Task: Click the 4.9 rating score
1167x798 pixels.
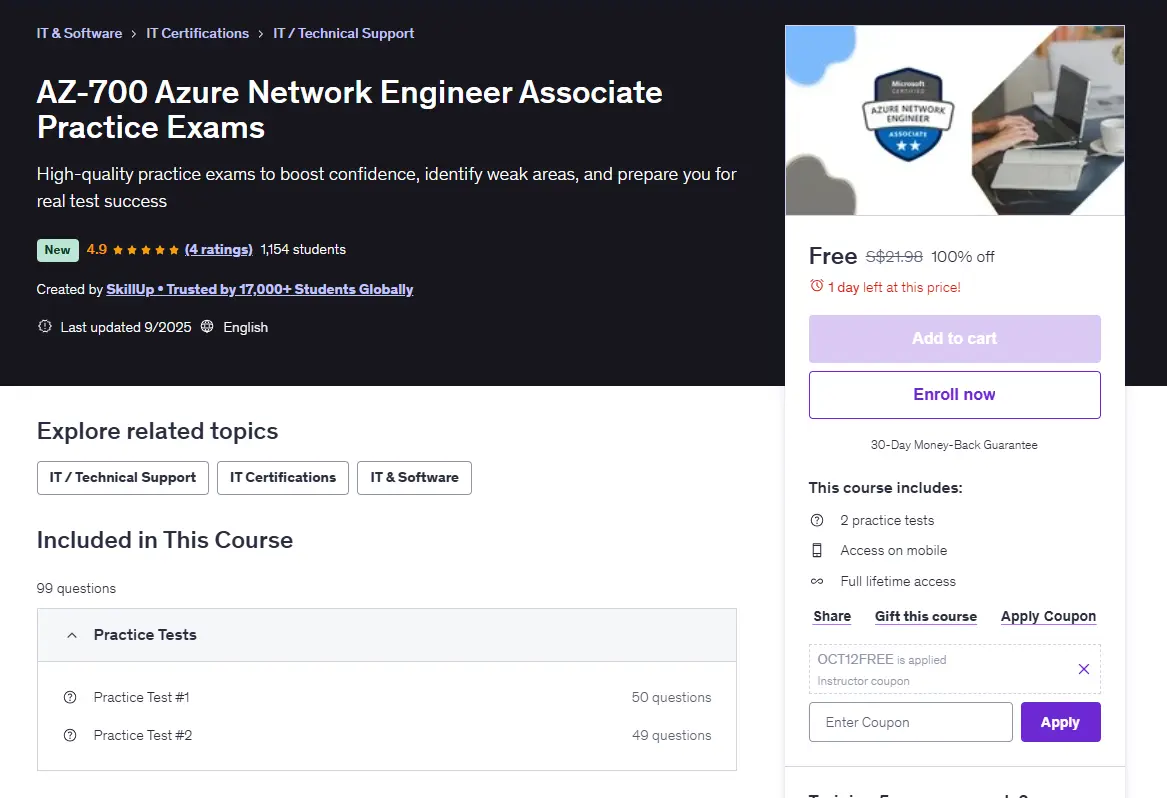Action: pos(97,249)
